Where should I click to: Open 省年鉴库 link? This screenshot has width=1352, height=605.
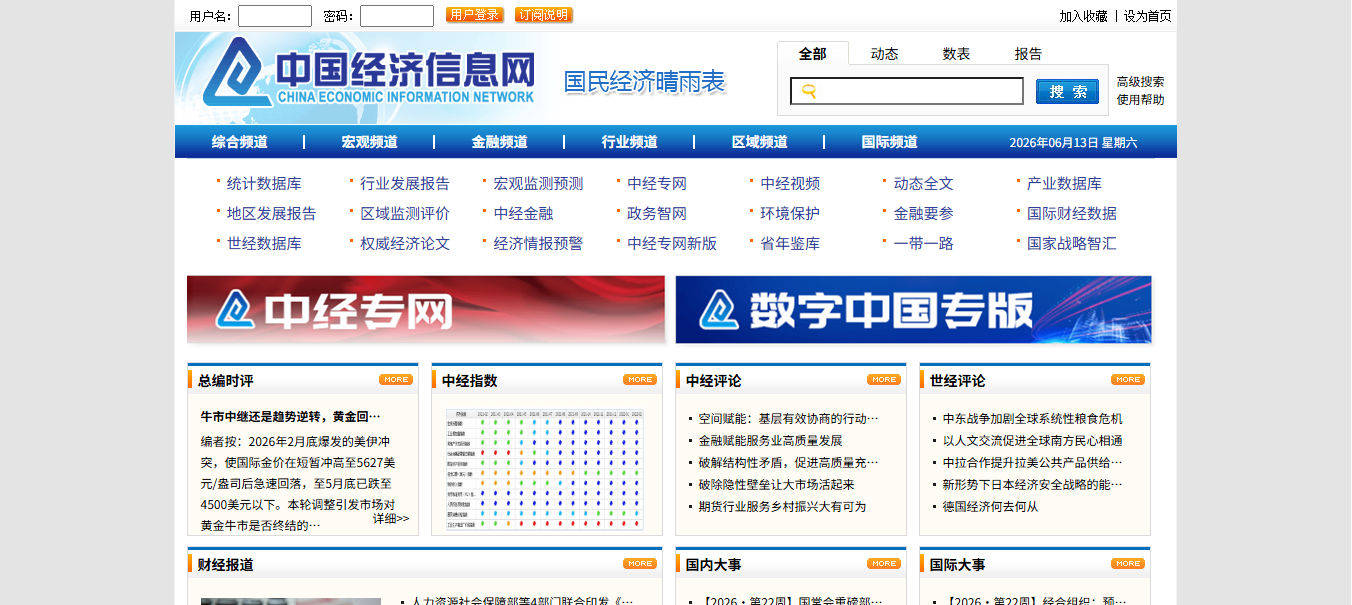coord(790,244)
